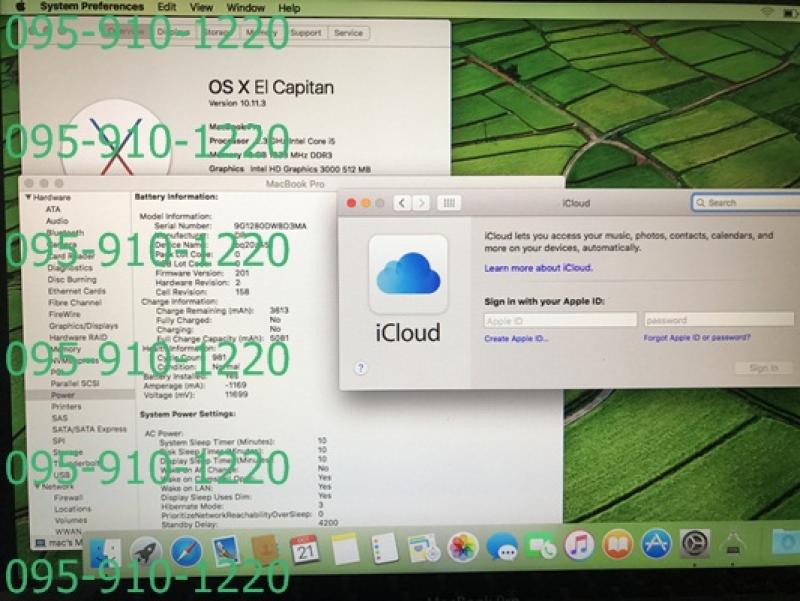Image resolution: width=800 pixels, height=601 pixels.
Task: Focus the password input field
Action: [x=719, y=320]
